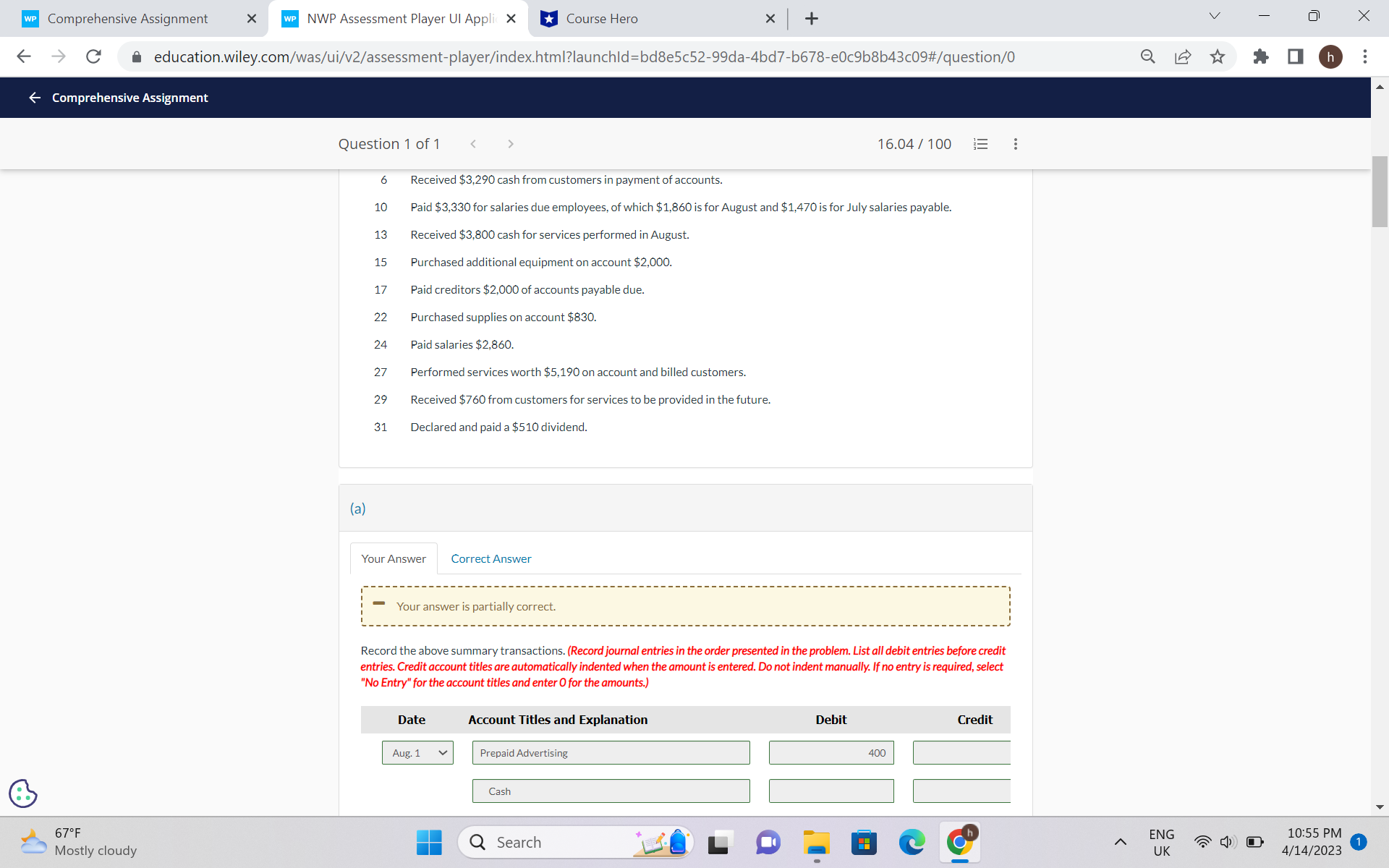The image size is (1389, 868).
Task: Open the search magnifier in the address bar
Action: 1147,56
